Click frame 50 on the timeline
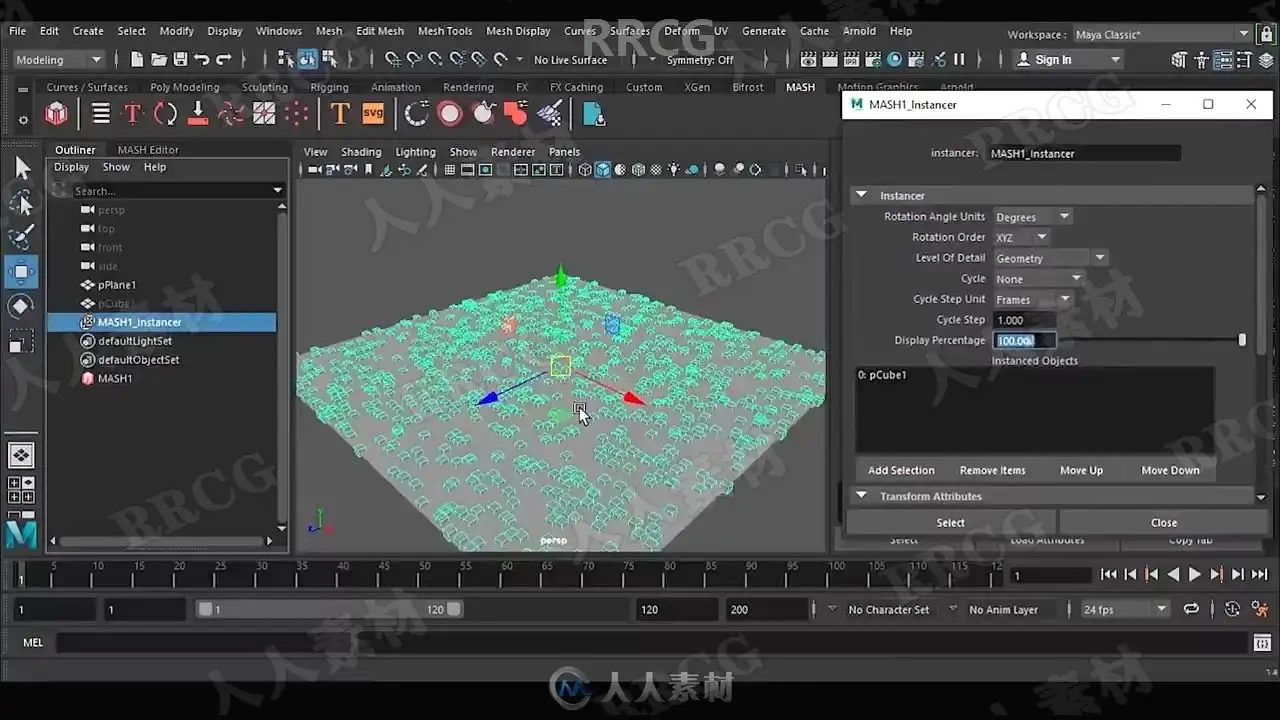This screenshot has width=1280, height=720. 425,573
